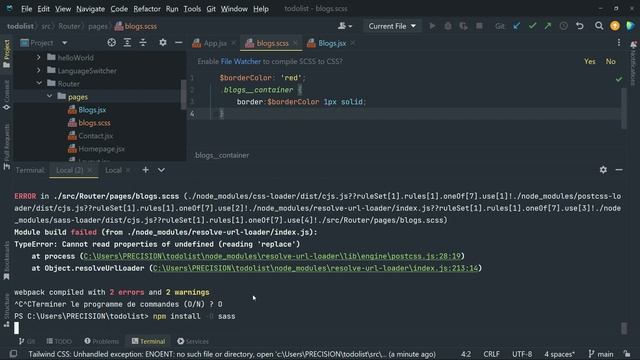640x360 pixels.
Task: Add a new terminal session
Action: tap(146, 170)
